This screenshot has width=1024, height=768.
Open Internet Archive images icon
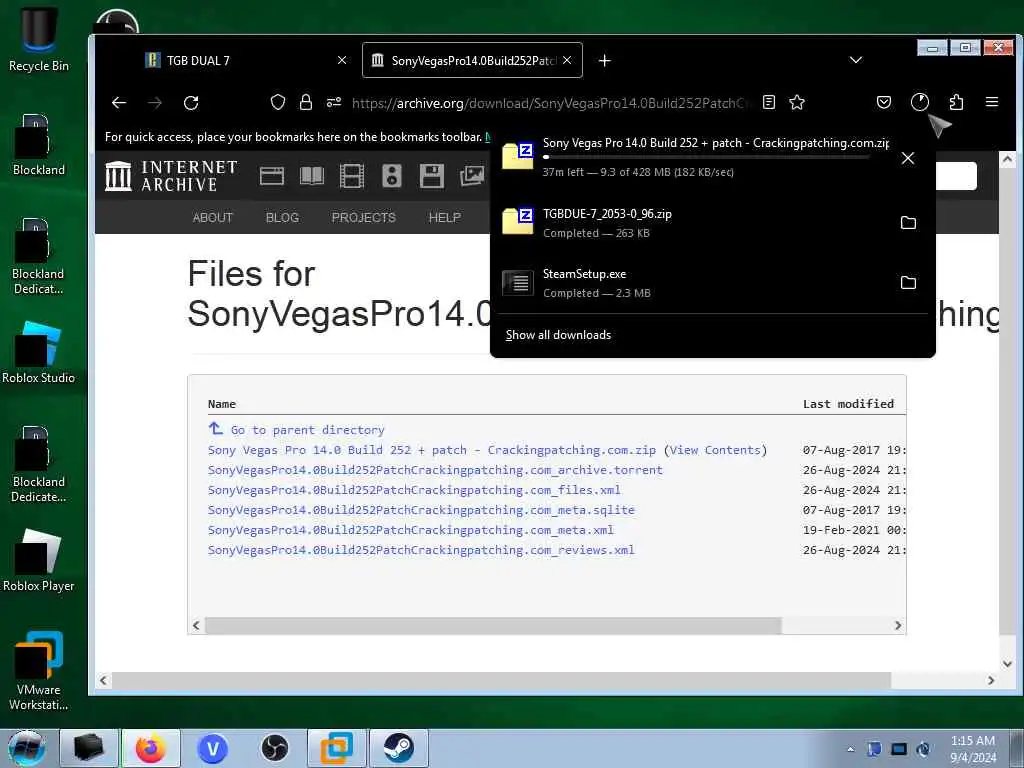click(x=472, y=175)
